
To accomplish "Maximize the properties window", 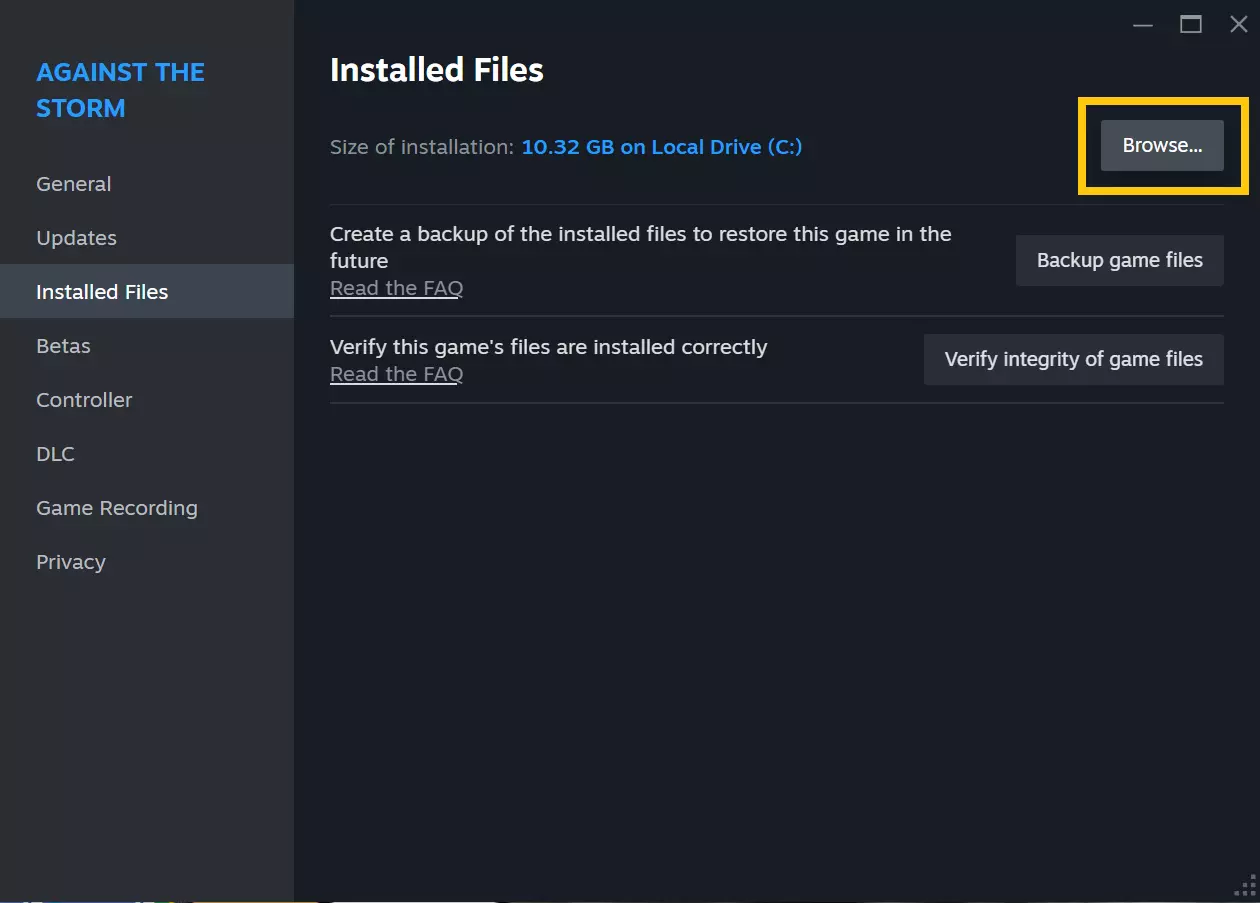I will pos(1191,25).
